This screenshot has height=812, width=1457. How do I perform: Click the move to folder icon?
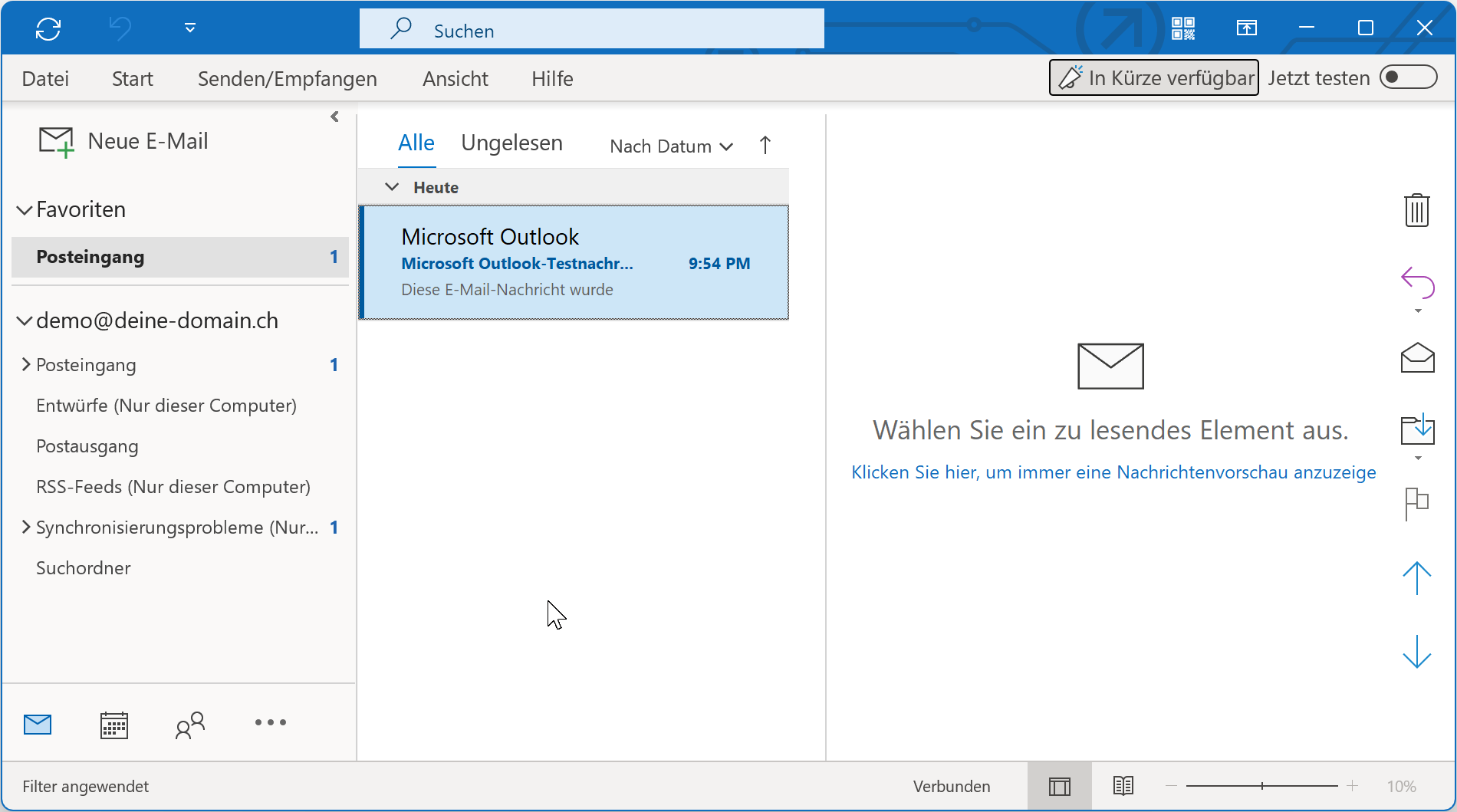(x=1417, y=429)
